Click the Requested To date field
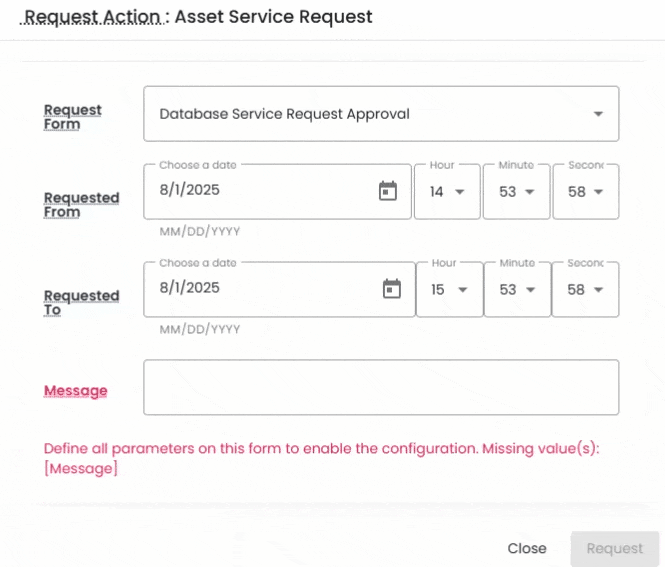This screenshot has height=567, width=665. [279, 290]
